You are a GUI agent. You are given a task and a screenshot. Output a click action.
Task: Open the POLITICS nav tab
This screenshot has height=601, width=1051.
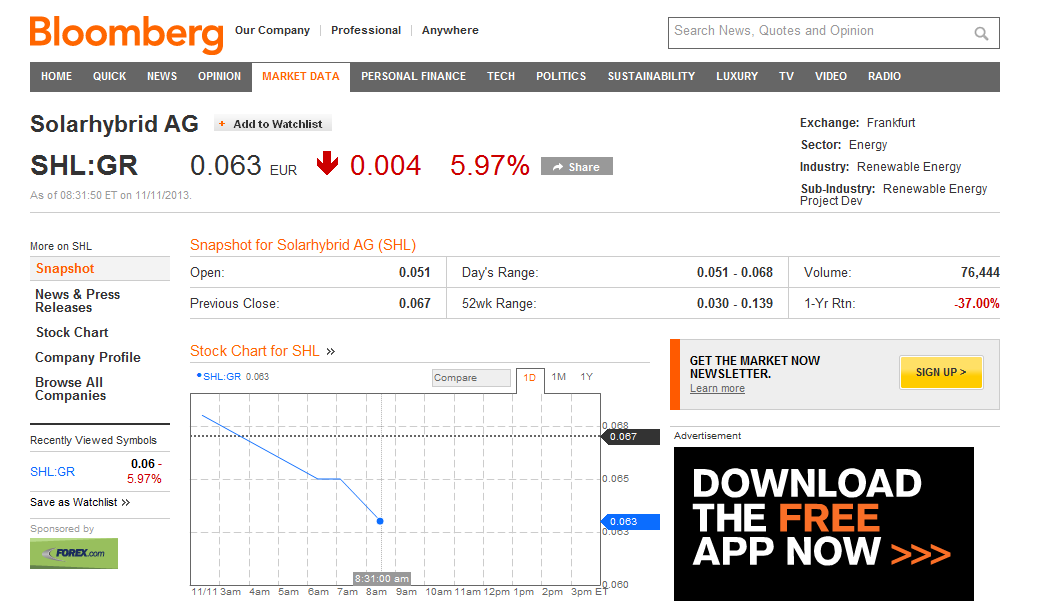561,76
